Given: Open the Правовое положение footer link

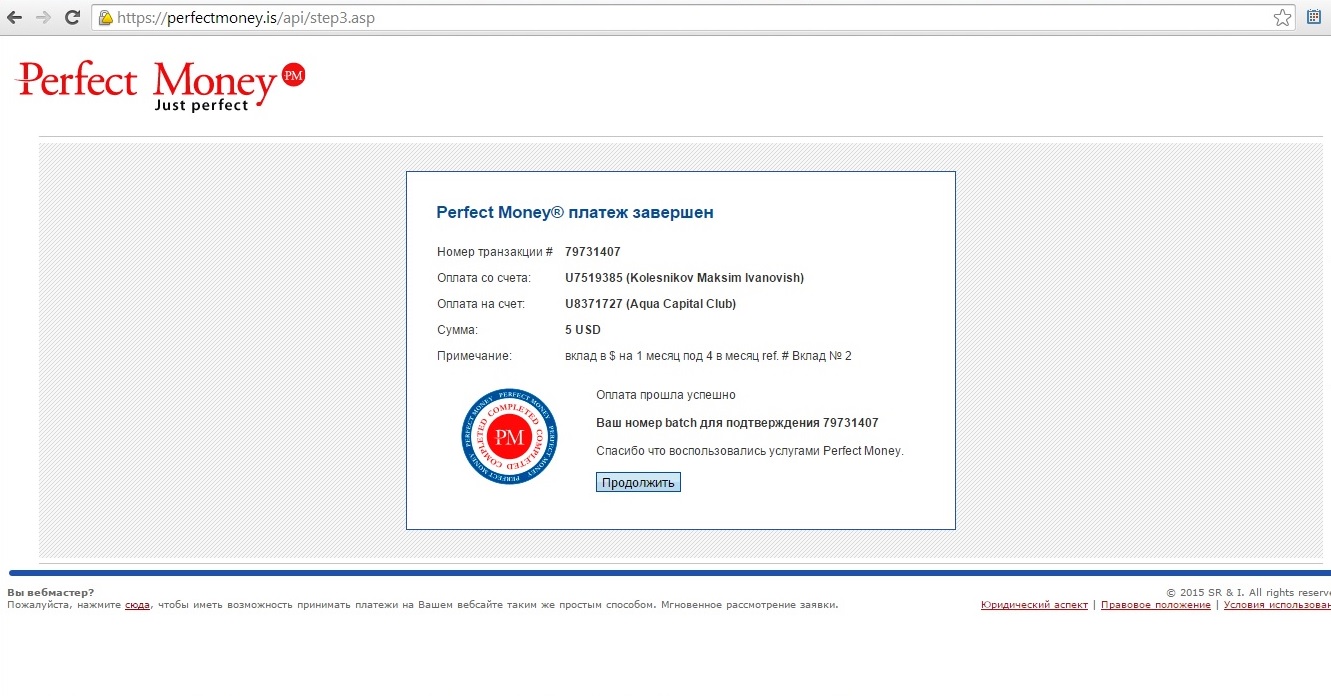Looking at the screenshot, I should click(x=1155, y=605).
